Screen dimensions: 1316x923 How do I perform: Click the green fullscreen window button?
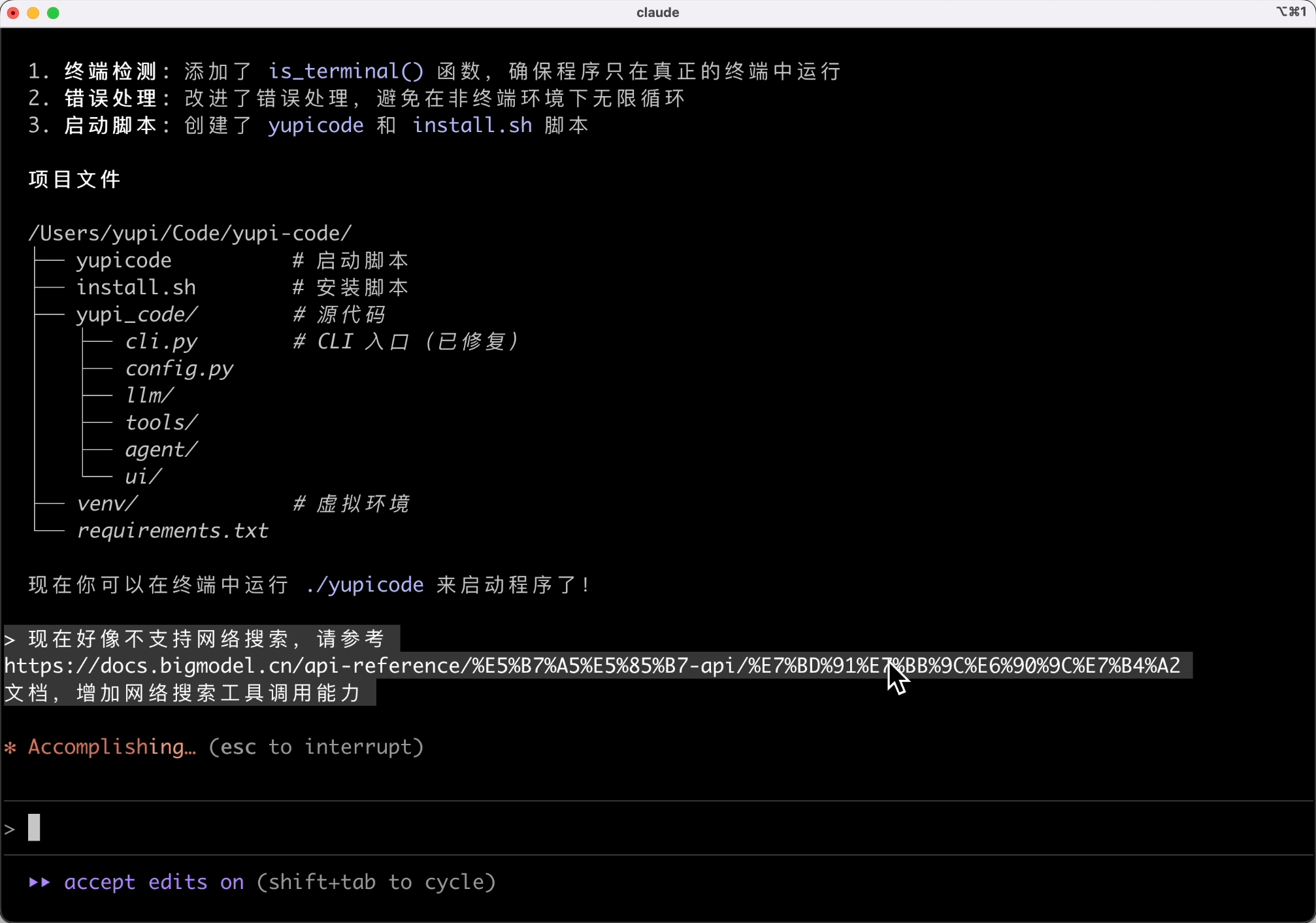(x=54, y=12)
